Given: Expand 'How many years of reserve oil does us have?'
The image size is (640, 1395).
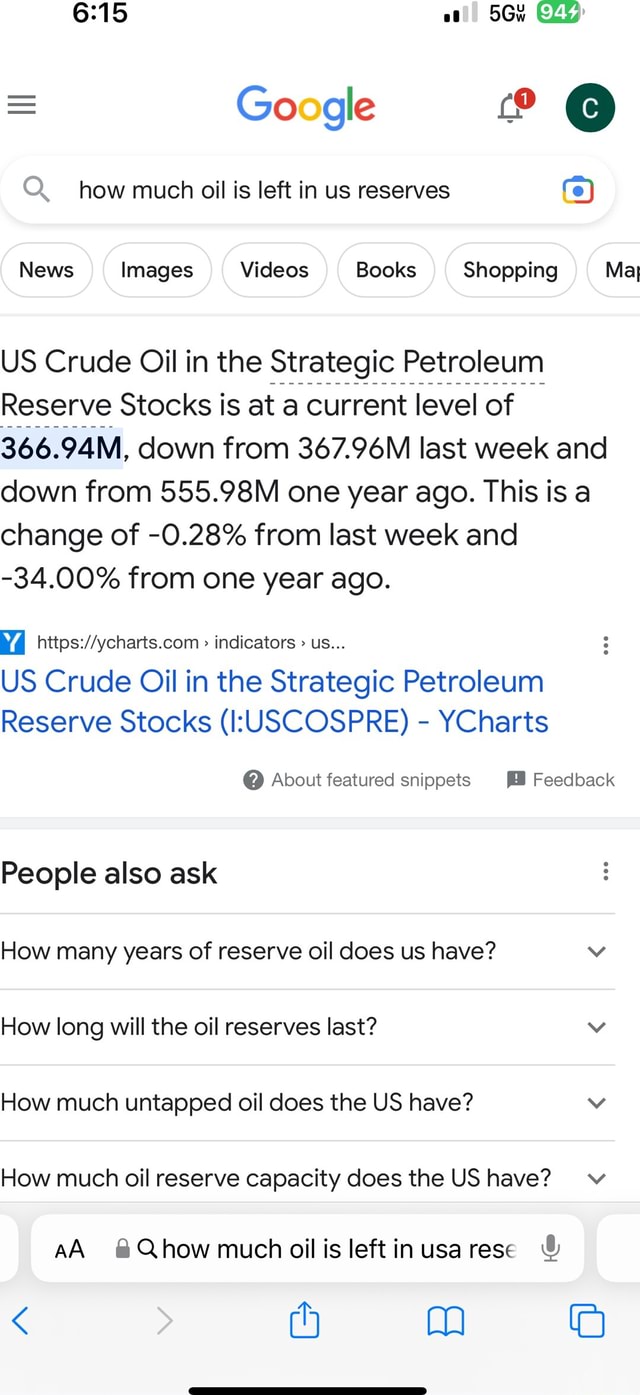Looking at the screenshot, I should [x=597, y=951].
